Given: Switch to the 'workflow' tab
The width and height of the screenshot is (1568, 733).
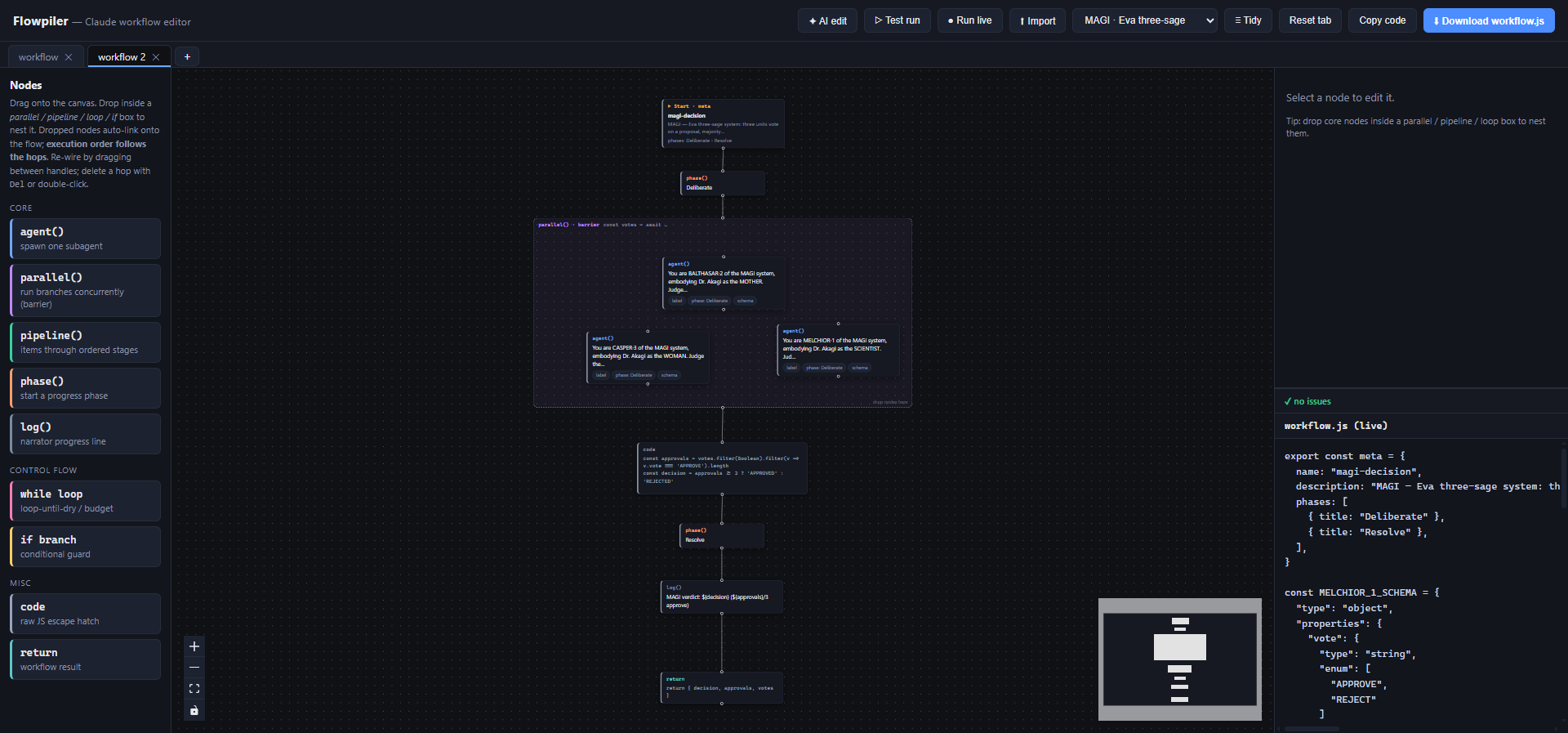Looking at the screenshot, I should click(x=38, y=57).
